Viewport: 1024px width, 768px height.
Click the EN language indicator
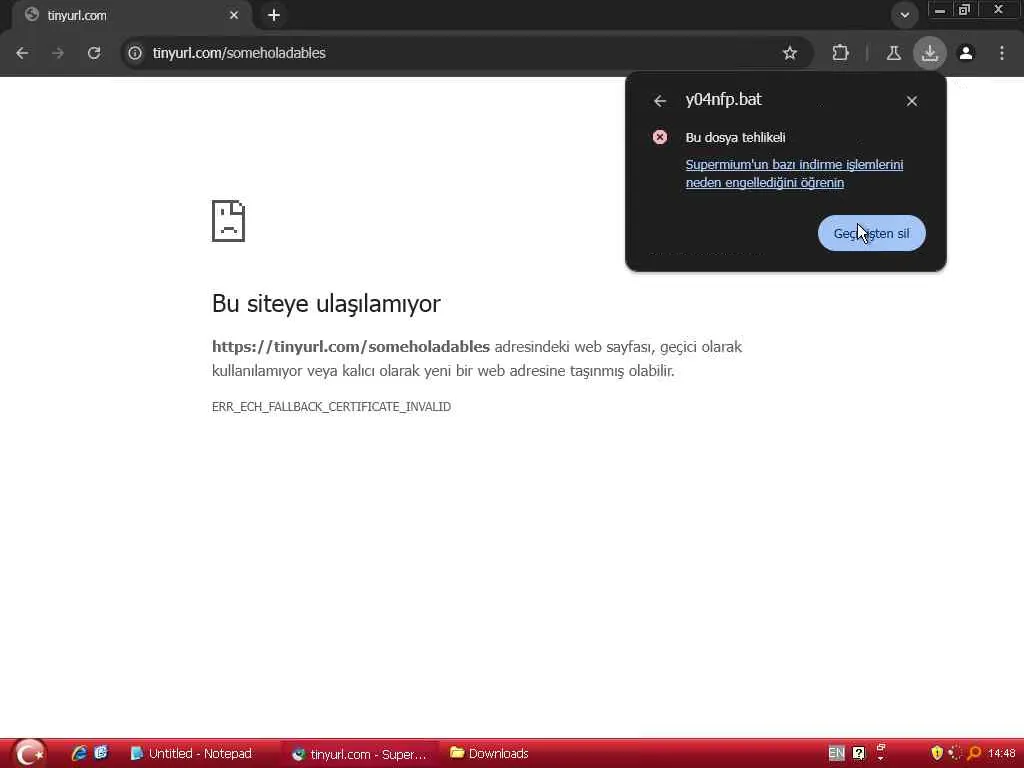click(x=836, y=753)
